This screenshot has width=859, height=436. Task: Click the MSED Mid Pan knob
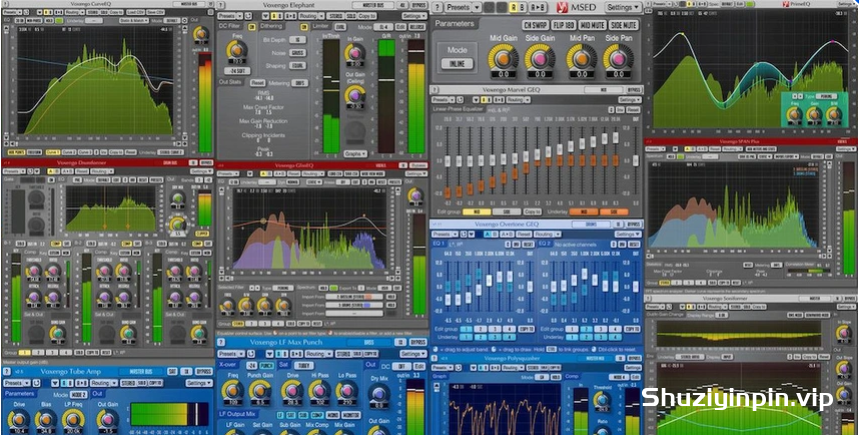coord(581,58)
